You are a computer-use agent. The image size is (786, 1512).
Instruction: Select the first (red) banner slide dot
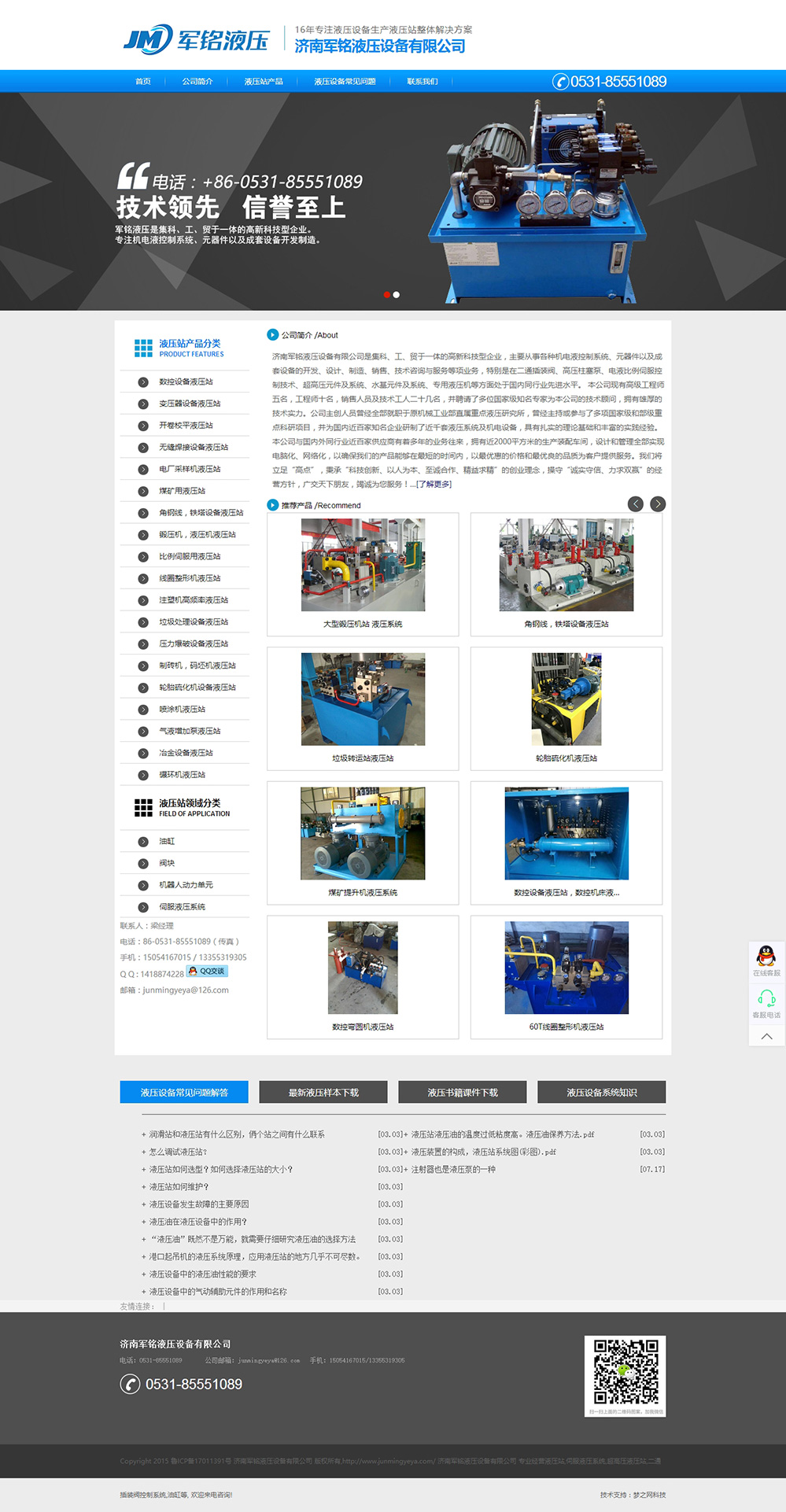click(387, 295)
